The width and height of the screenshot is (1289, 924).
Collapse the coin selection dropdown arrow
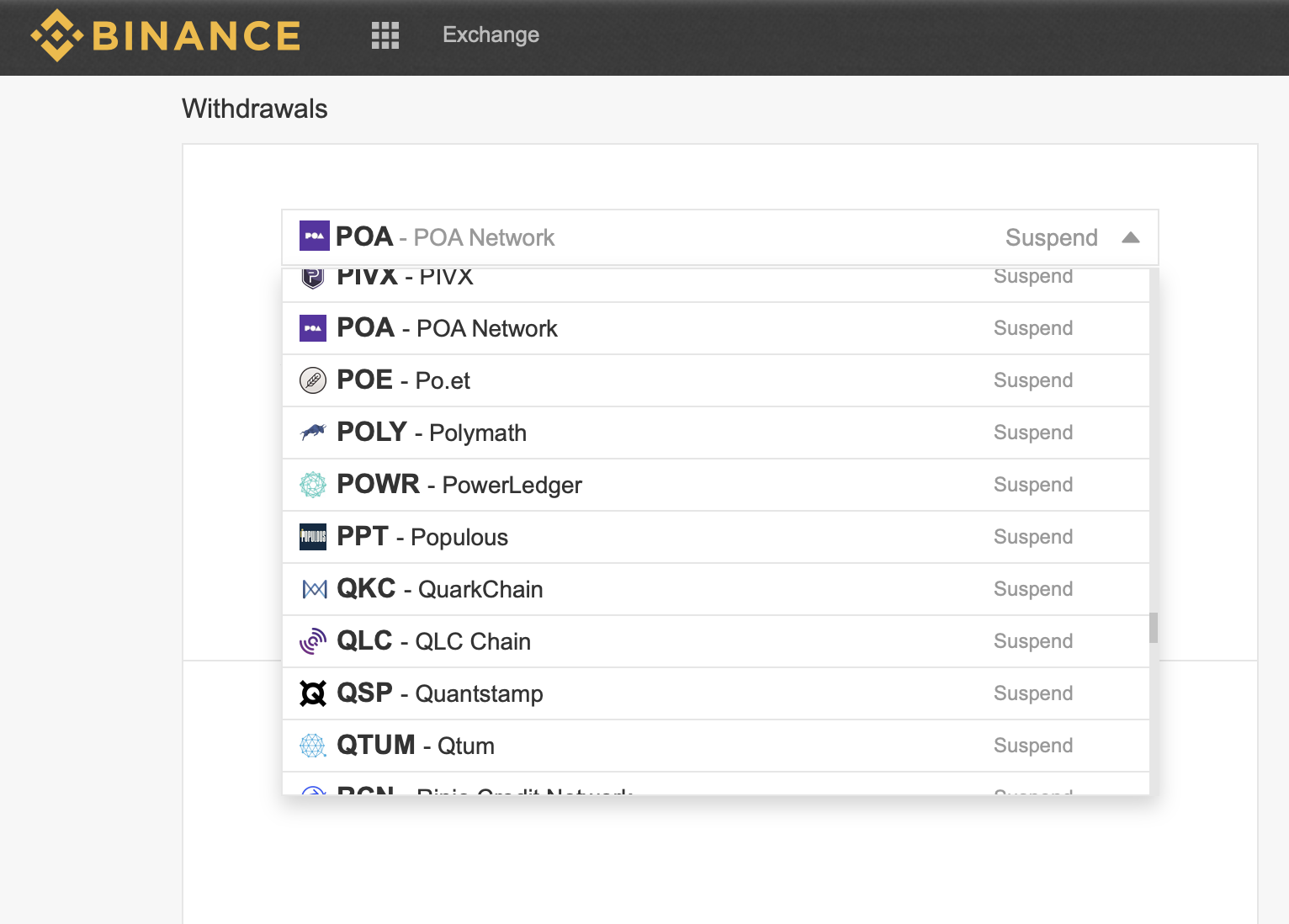coord(1132,237)
